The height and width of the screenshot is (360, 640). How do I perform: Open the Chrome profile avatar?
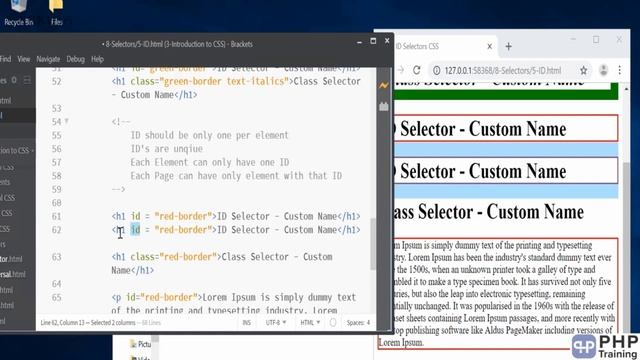pos(604,70)
